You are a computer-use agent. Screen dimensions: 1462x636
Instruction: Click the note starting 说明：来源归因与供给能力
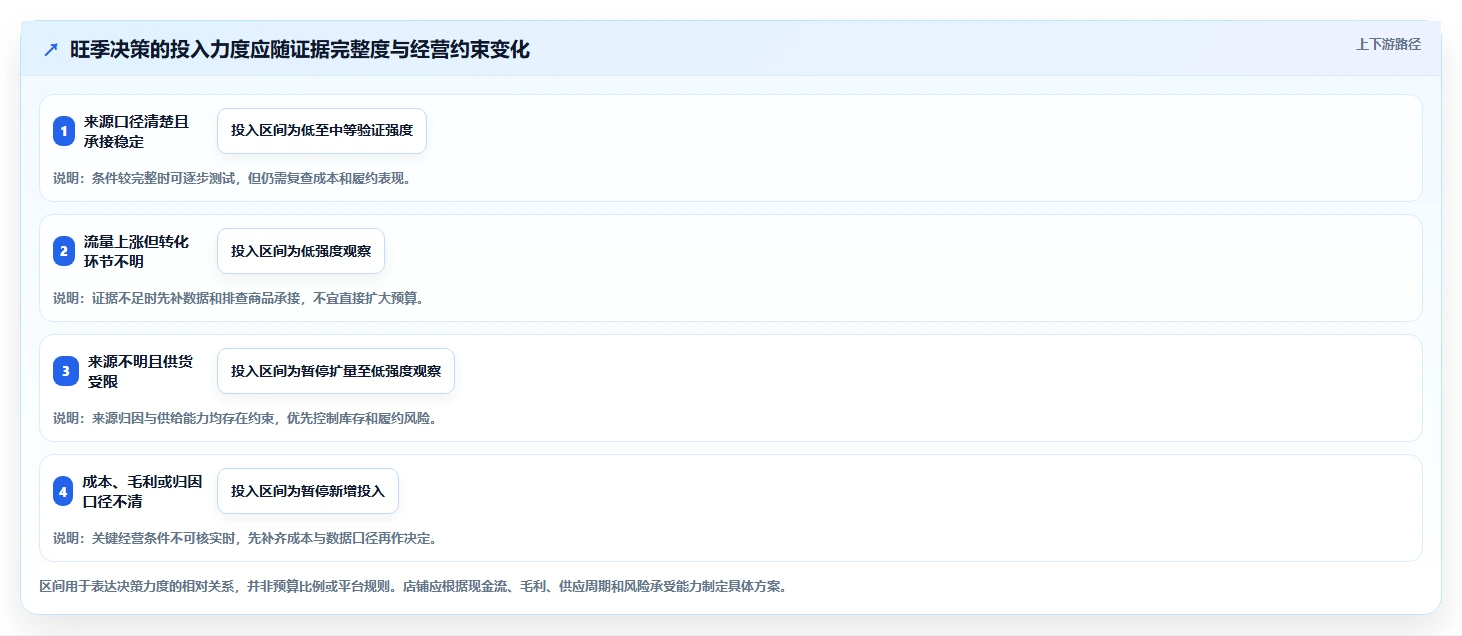[245, 418]
